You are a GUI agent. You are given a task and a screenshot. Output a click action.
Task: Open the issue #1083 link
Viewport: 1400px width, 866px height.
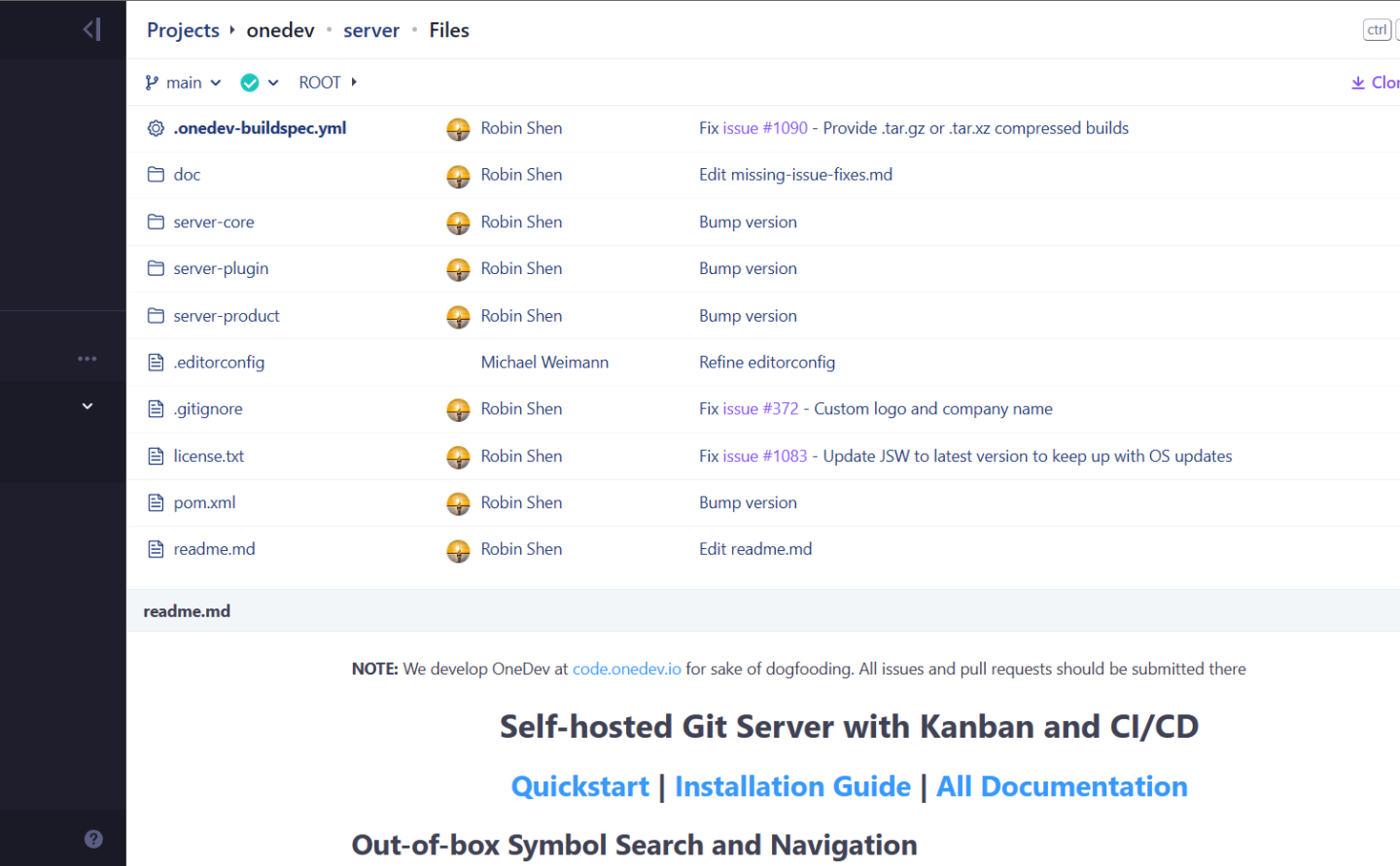pyautogui.click(x=765, y=456)
